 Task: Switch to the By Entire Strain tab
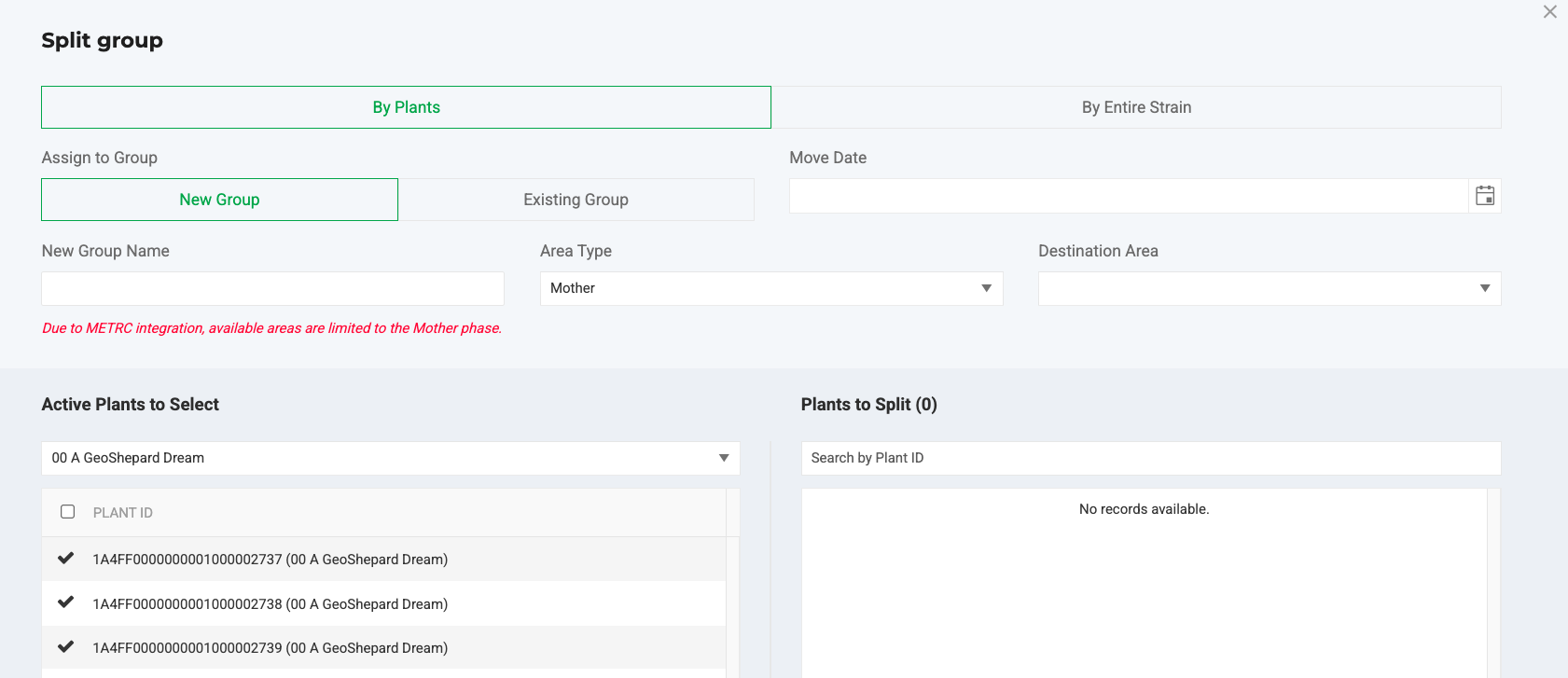tap(1136, 107)
